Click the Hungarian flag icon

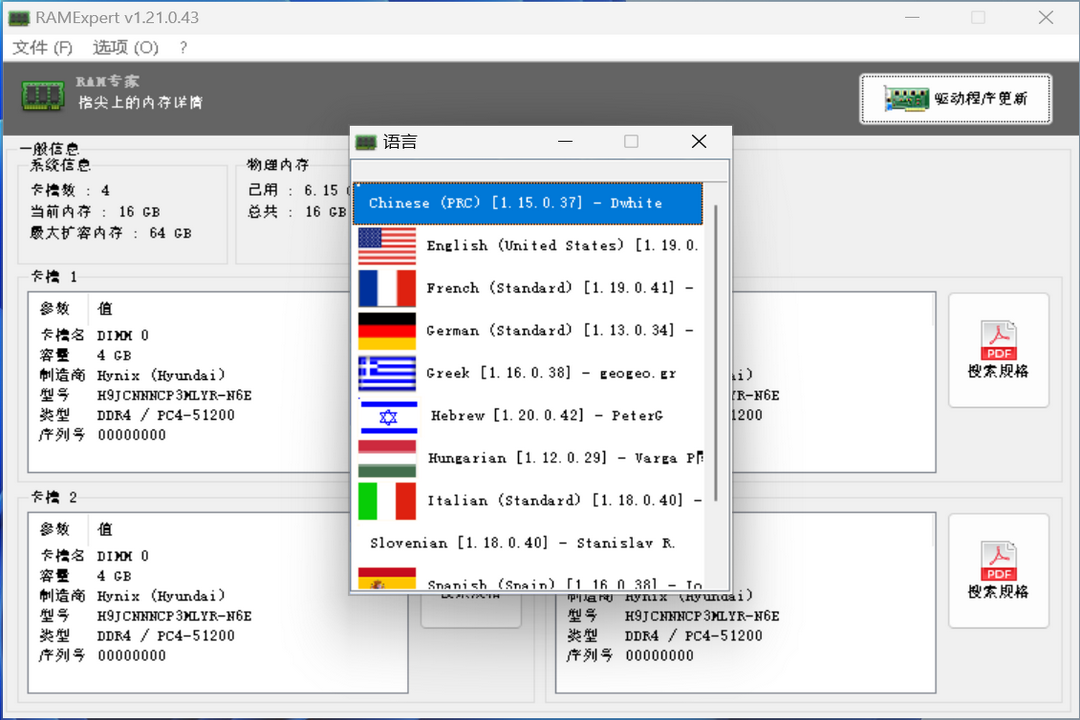387,458
